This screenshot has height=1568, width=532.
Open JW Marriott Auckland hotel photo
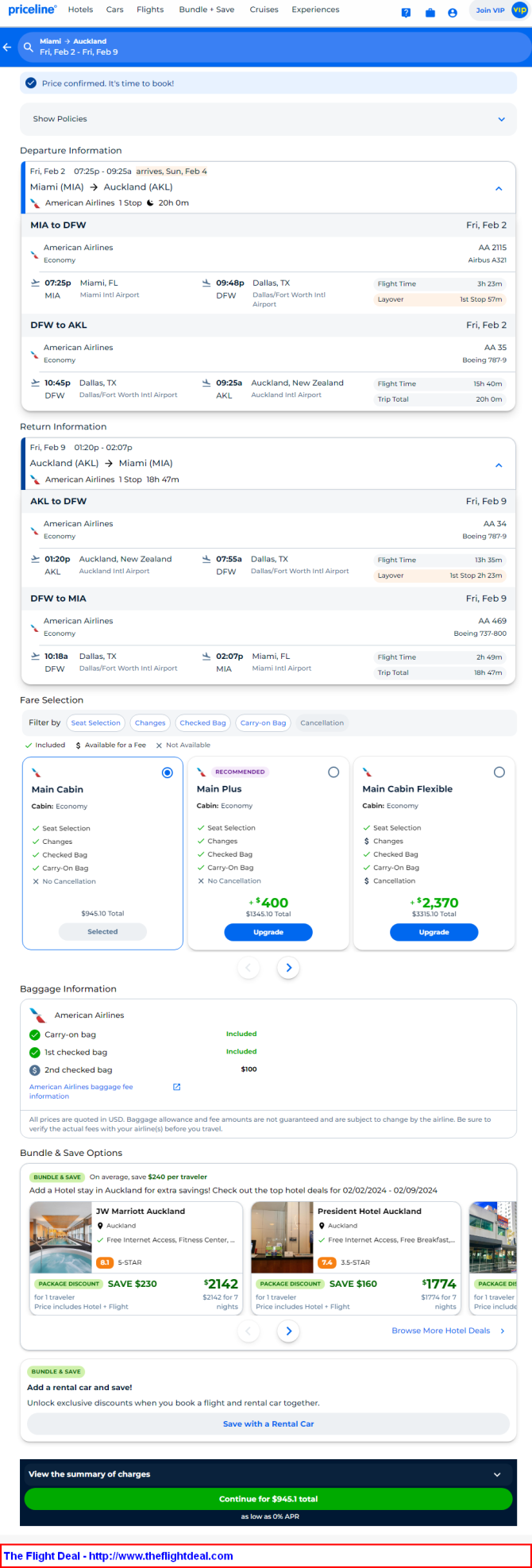[60, 1237]
